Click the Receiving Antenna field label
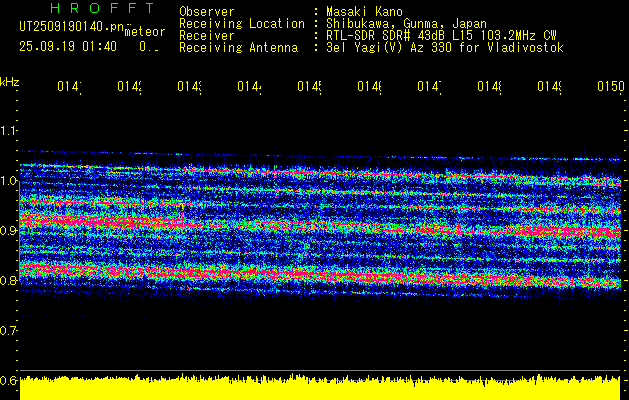This screenshot has width=629, height=400. tap(238, 47)
